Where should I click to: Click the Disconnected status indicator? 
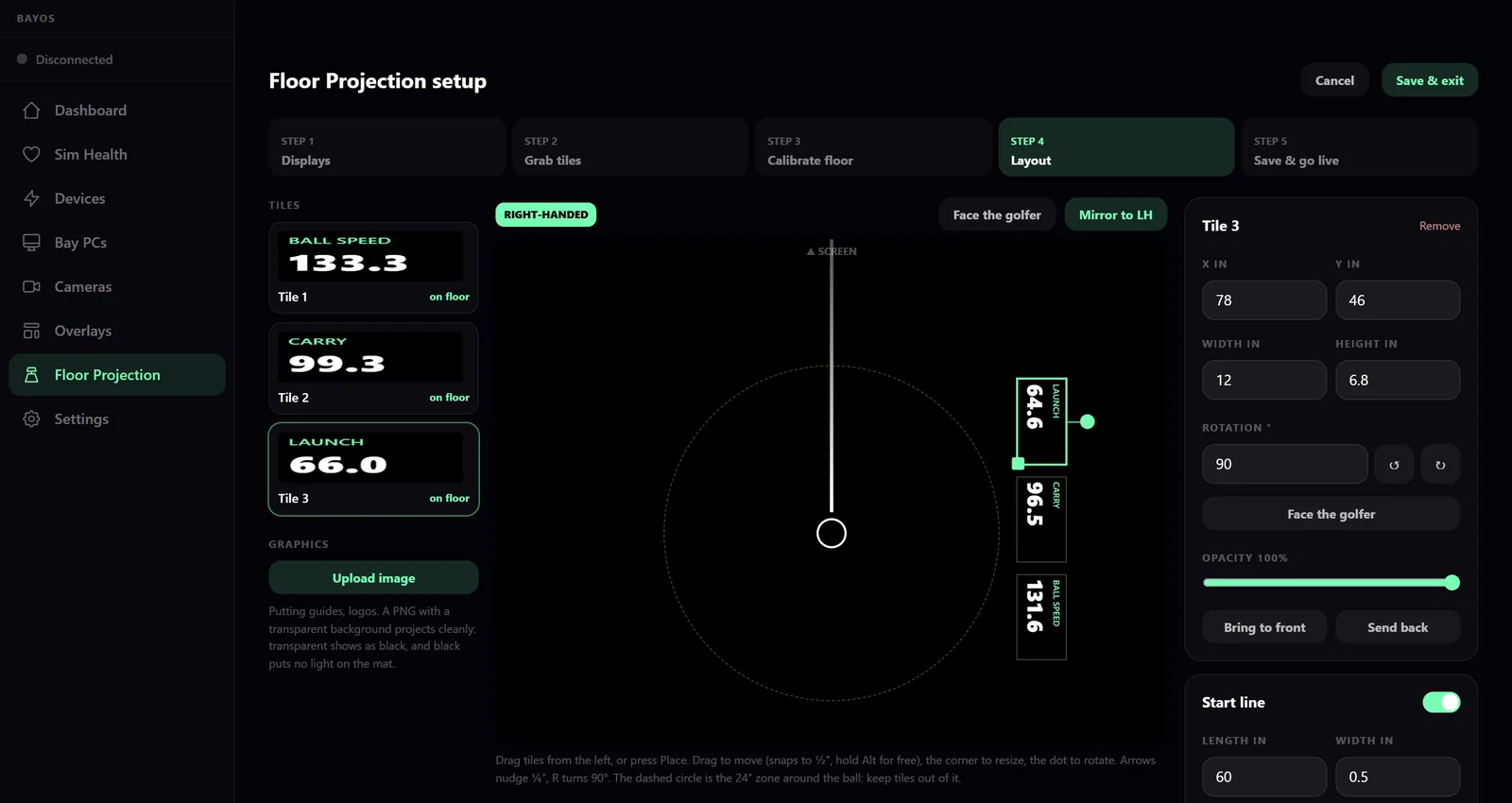[x=65, y=60]
